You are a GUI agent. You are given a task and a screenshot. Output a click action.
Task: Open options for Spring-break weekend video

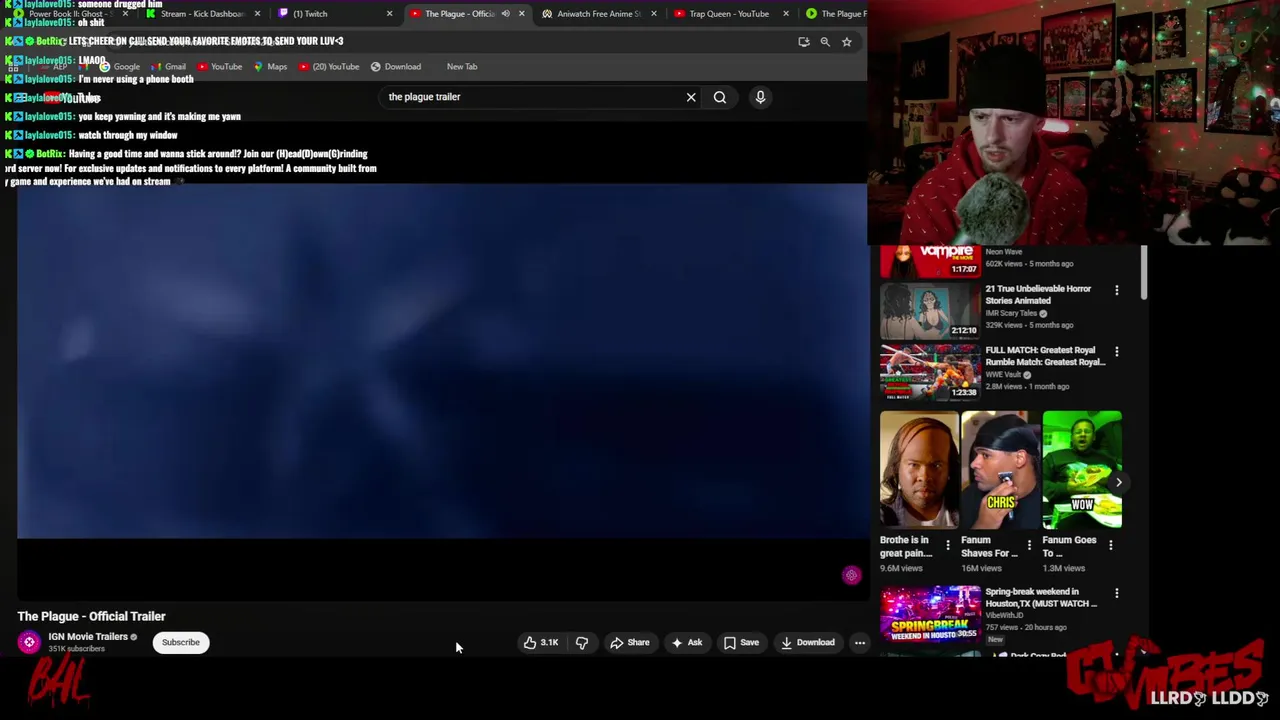coord(1117,593)
